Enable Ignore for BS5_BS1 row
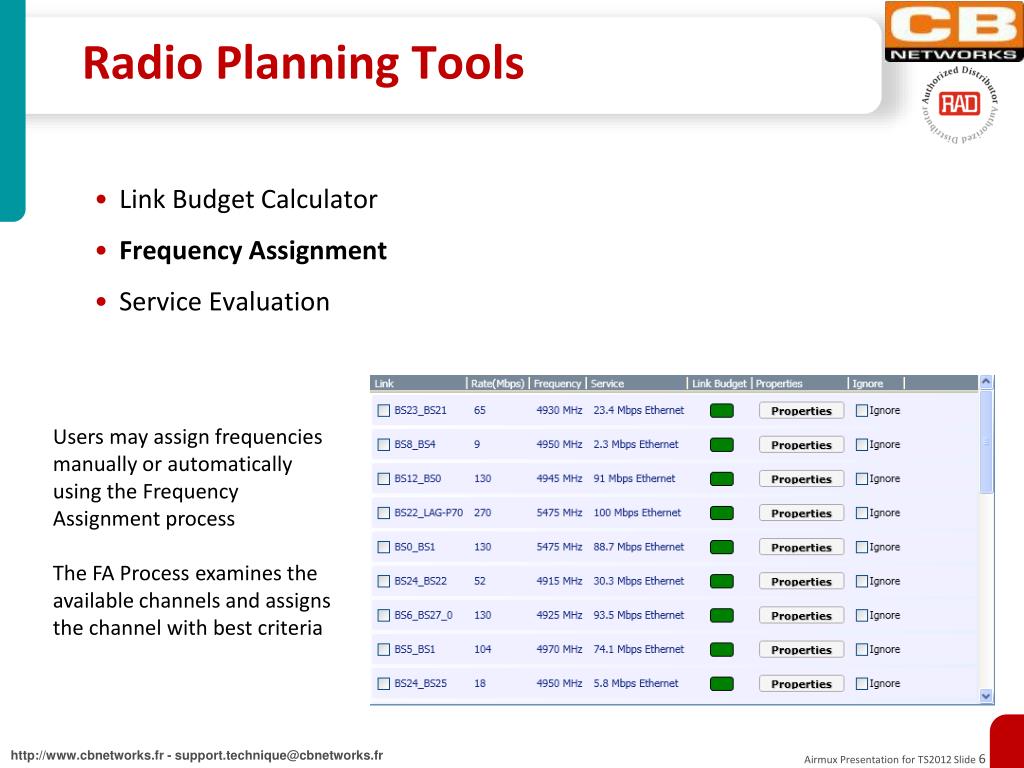The height and width of the screenshot is (768, 1024). point(861,649)
